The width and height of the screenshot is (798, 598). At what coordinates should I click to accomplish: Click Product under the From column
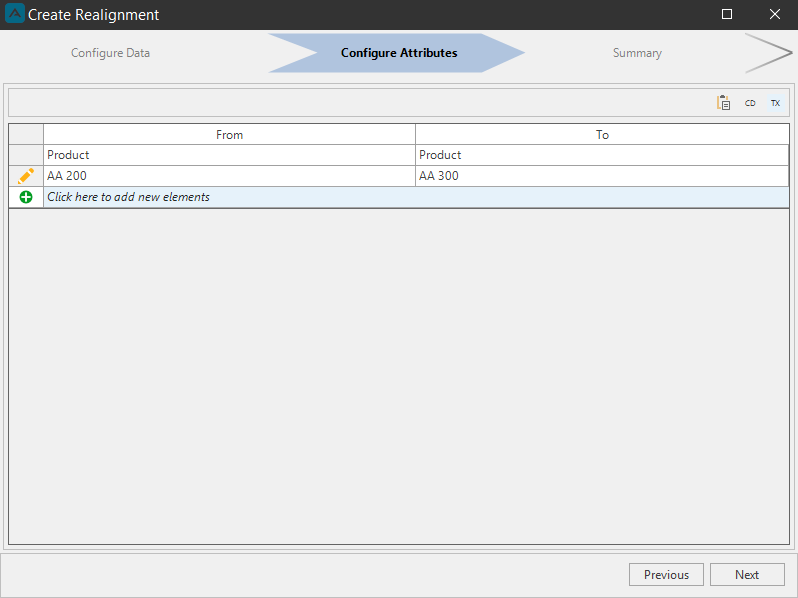point(230,155)
